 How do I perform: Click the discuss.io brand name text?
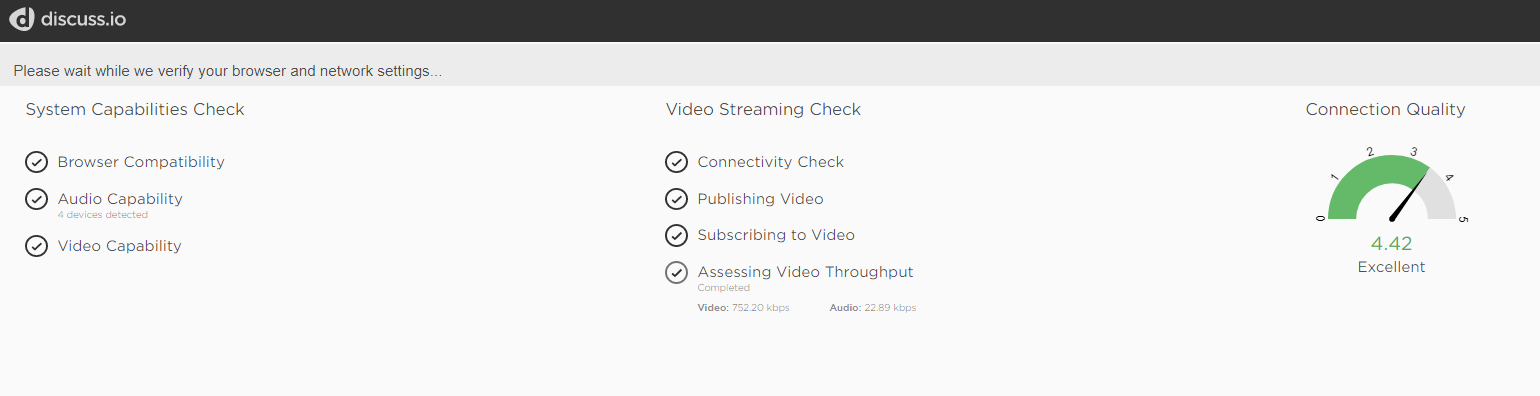click(84, 19)
